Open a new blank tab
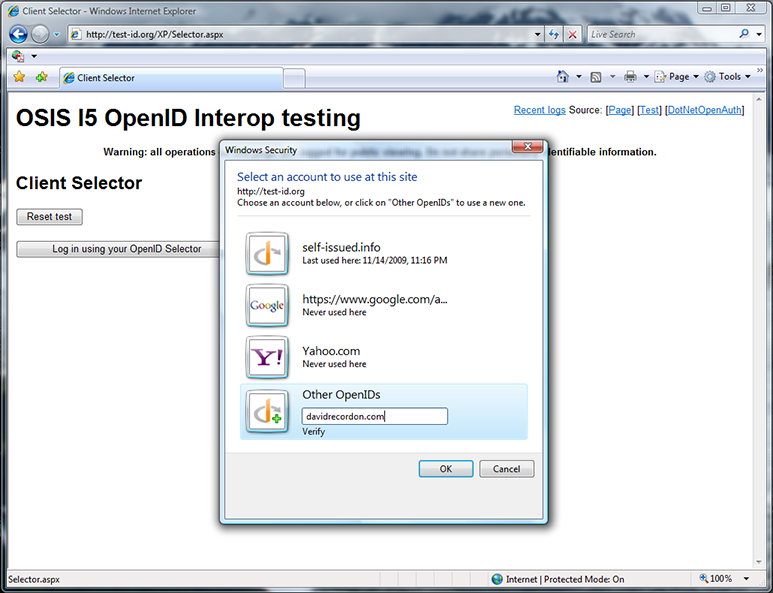The width and height of the screenshot is (773, 593). click(x=294, y=78)
